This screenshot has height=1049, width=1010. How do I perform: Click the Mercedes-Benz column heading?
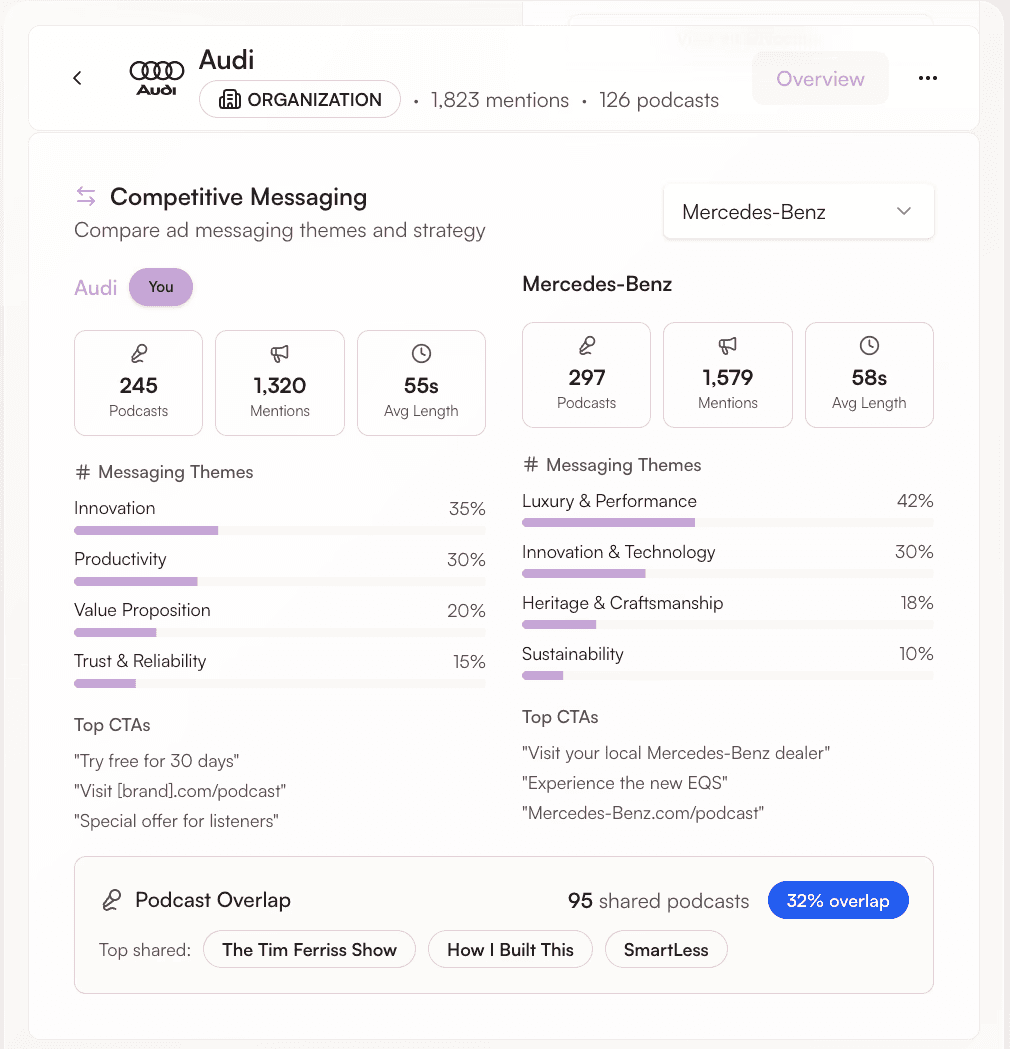(597, 284)
